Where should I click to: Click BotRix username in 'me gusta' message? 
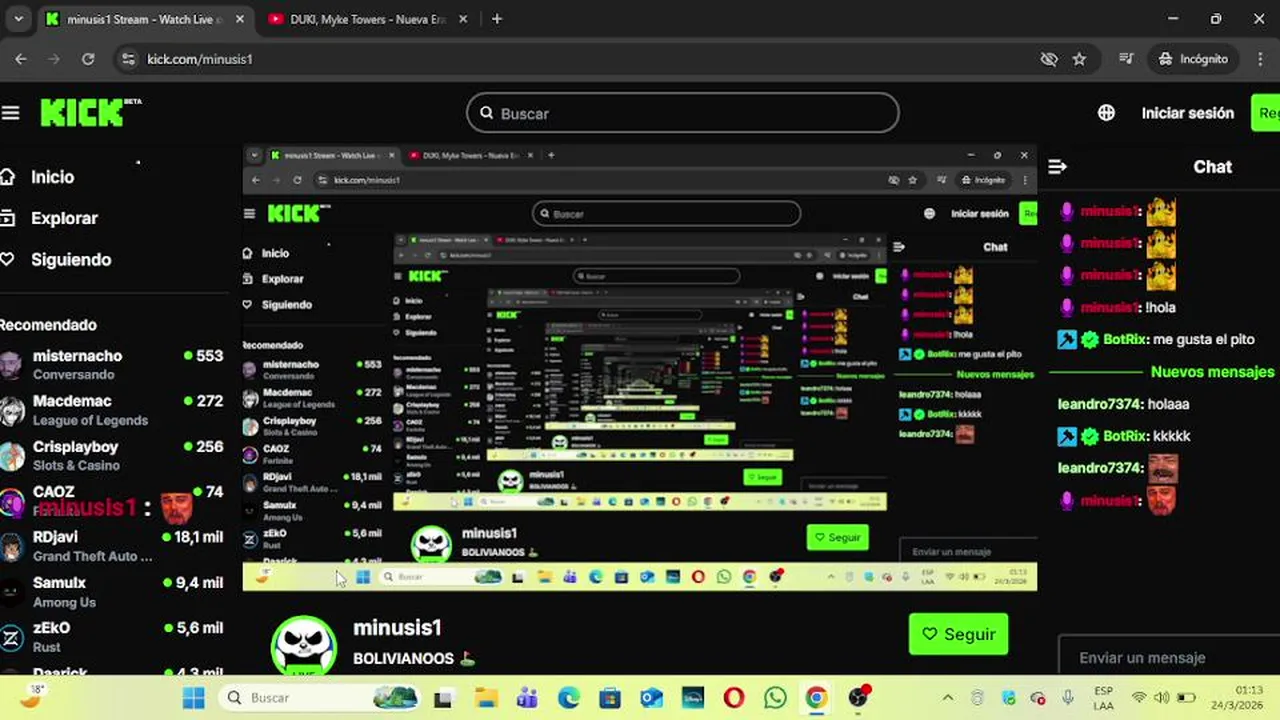(1124, 340)
